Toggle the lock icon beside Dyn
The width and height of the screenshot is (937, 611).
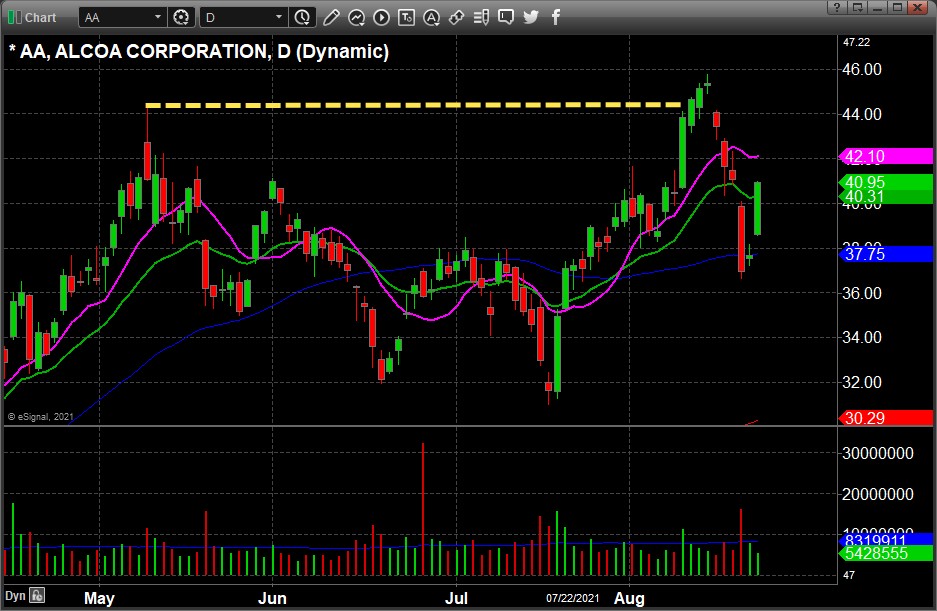pos(37,595)
